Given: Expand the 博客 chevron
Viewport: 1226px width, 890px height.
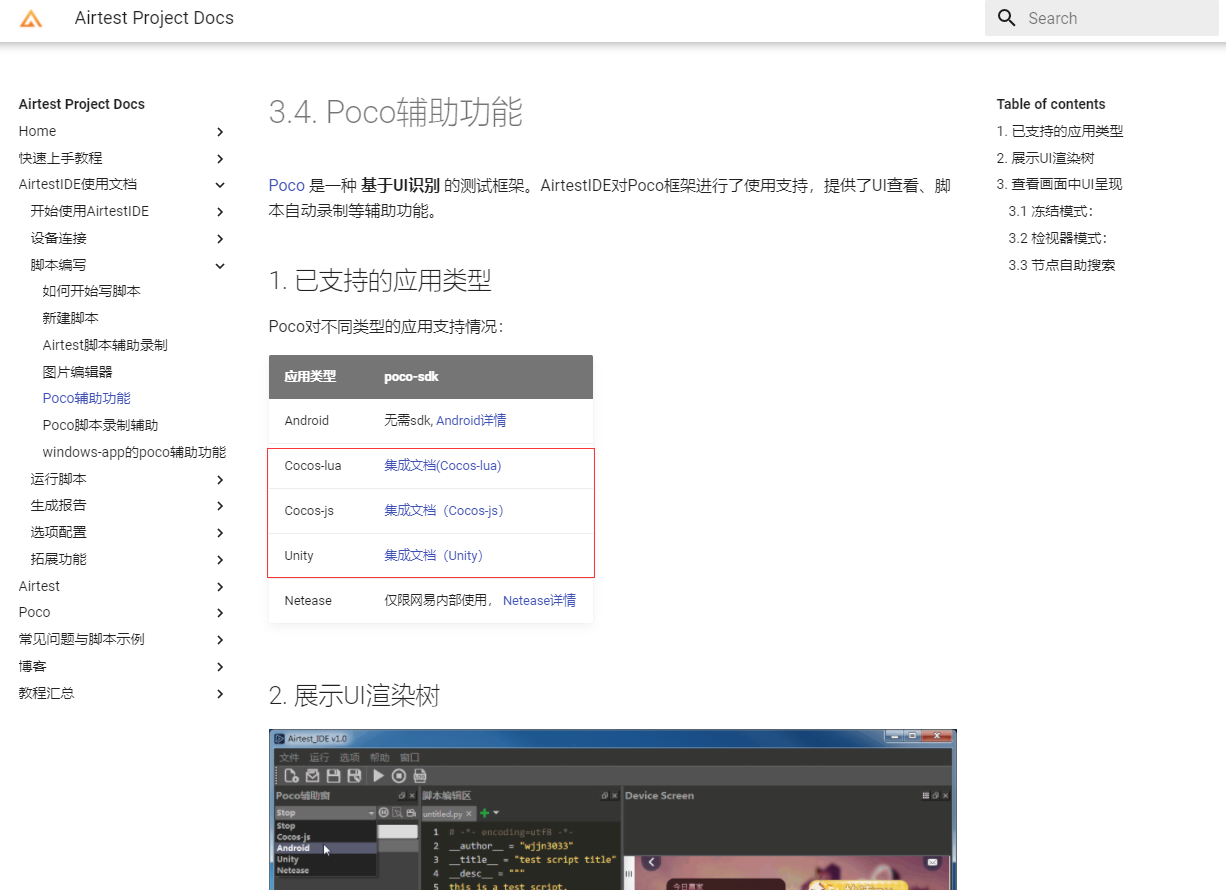Looking at the screenshot, I should click(220, 667).
